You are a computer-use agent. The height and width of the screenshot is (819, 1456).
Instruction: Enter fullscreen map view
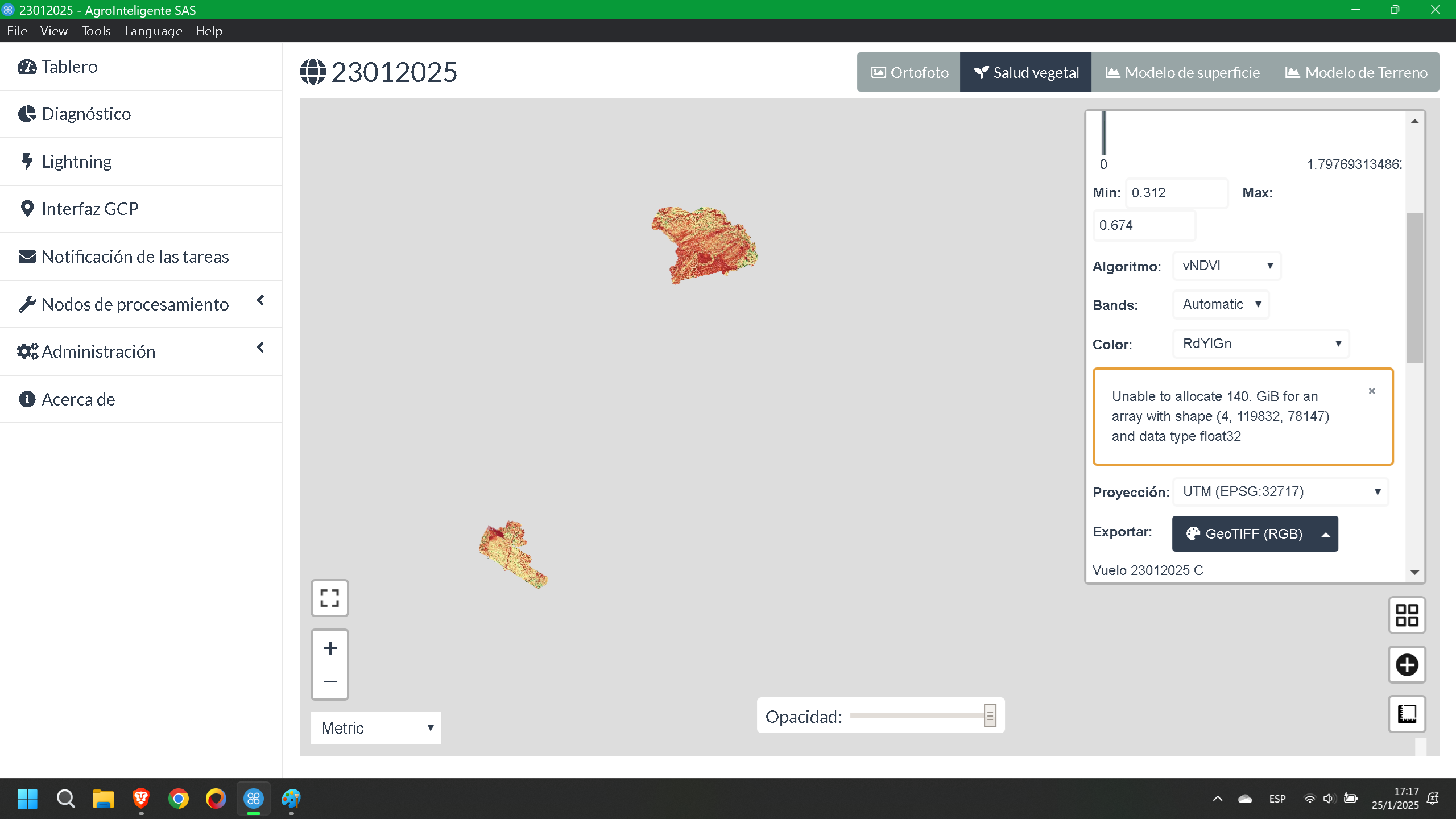pyautogui.click(x=330, y=598)
